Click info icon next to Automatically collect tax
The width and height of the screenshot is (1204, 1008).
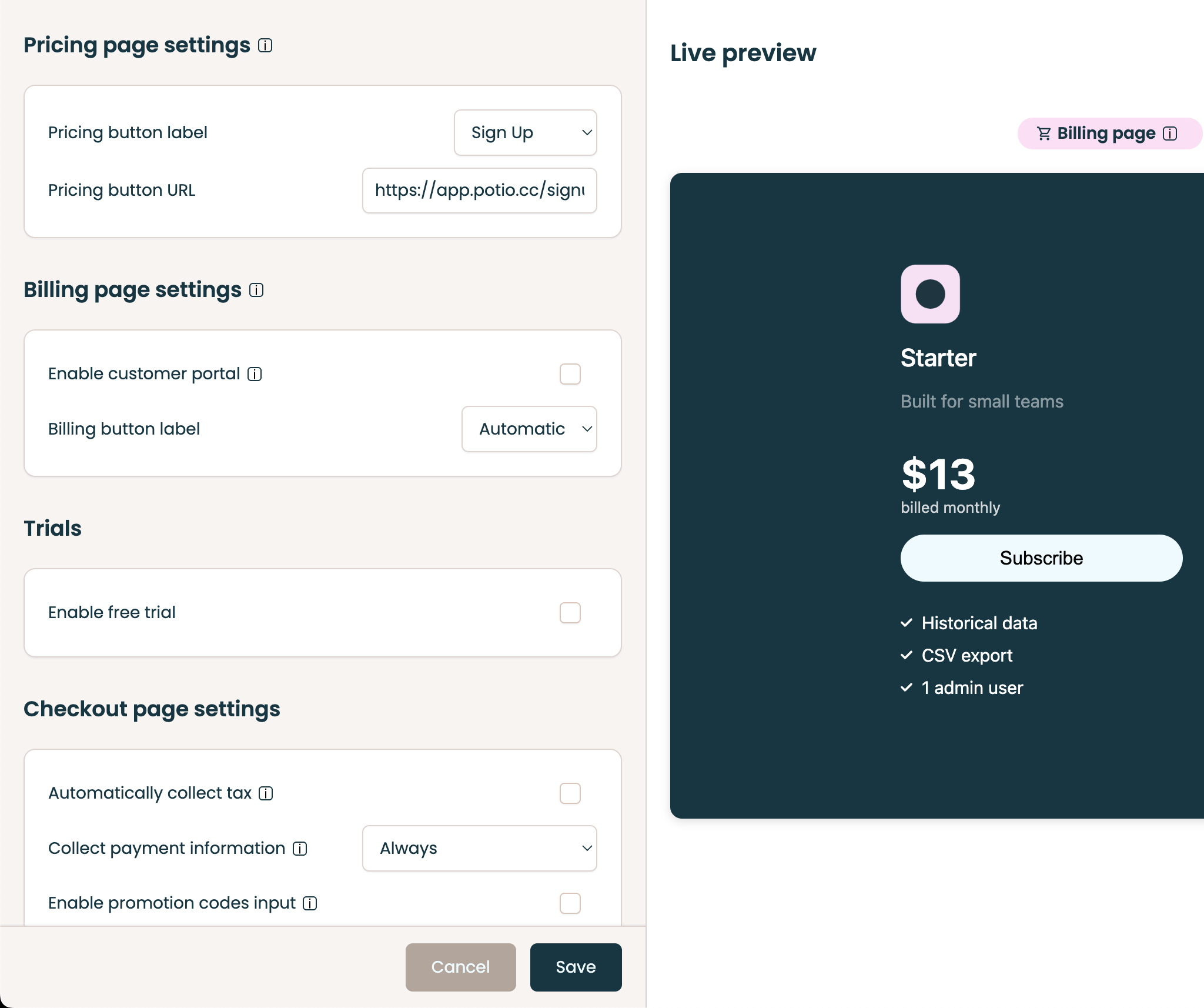[266, 793]
